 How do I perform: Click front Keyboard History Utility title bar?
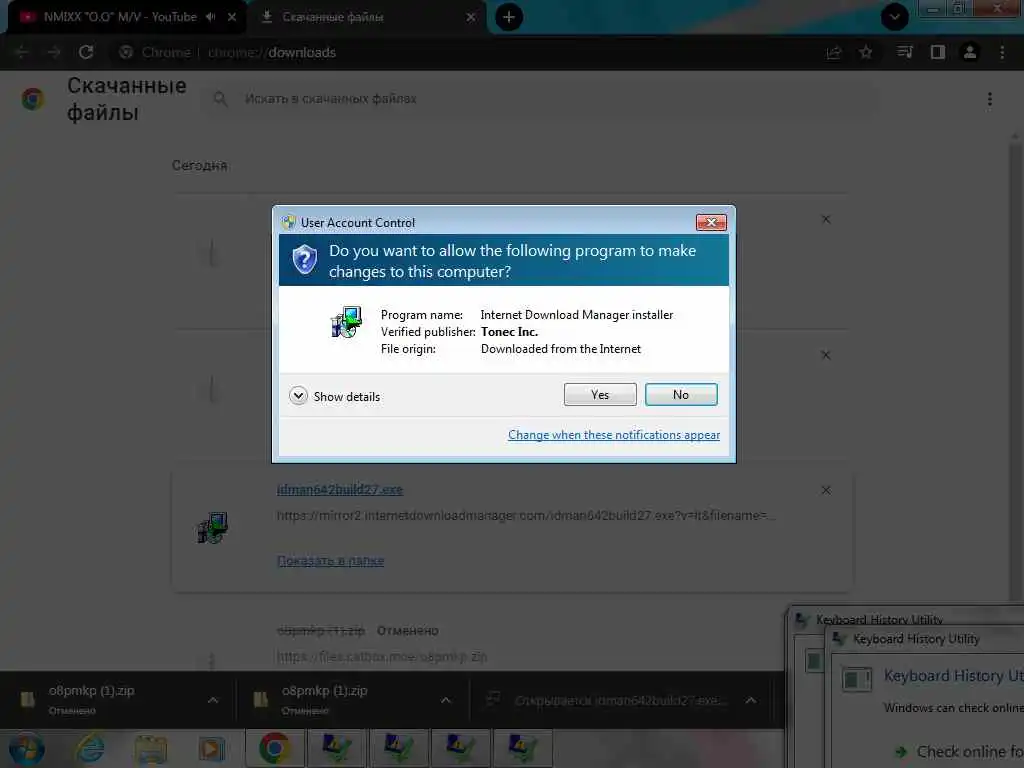pyautogui.click(x=925, y=639)
